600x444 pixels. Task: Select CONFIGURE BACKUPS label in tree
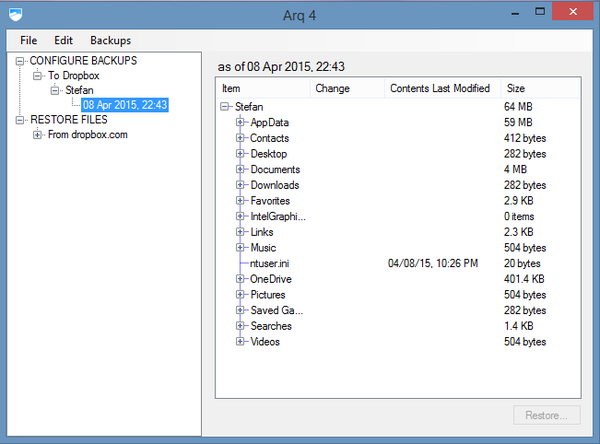pyautogui.click(x=83, y=60)
